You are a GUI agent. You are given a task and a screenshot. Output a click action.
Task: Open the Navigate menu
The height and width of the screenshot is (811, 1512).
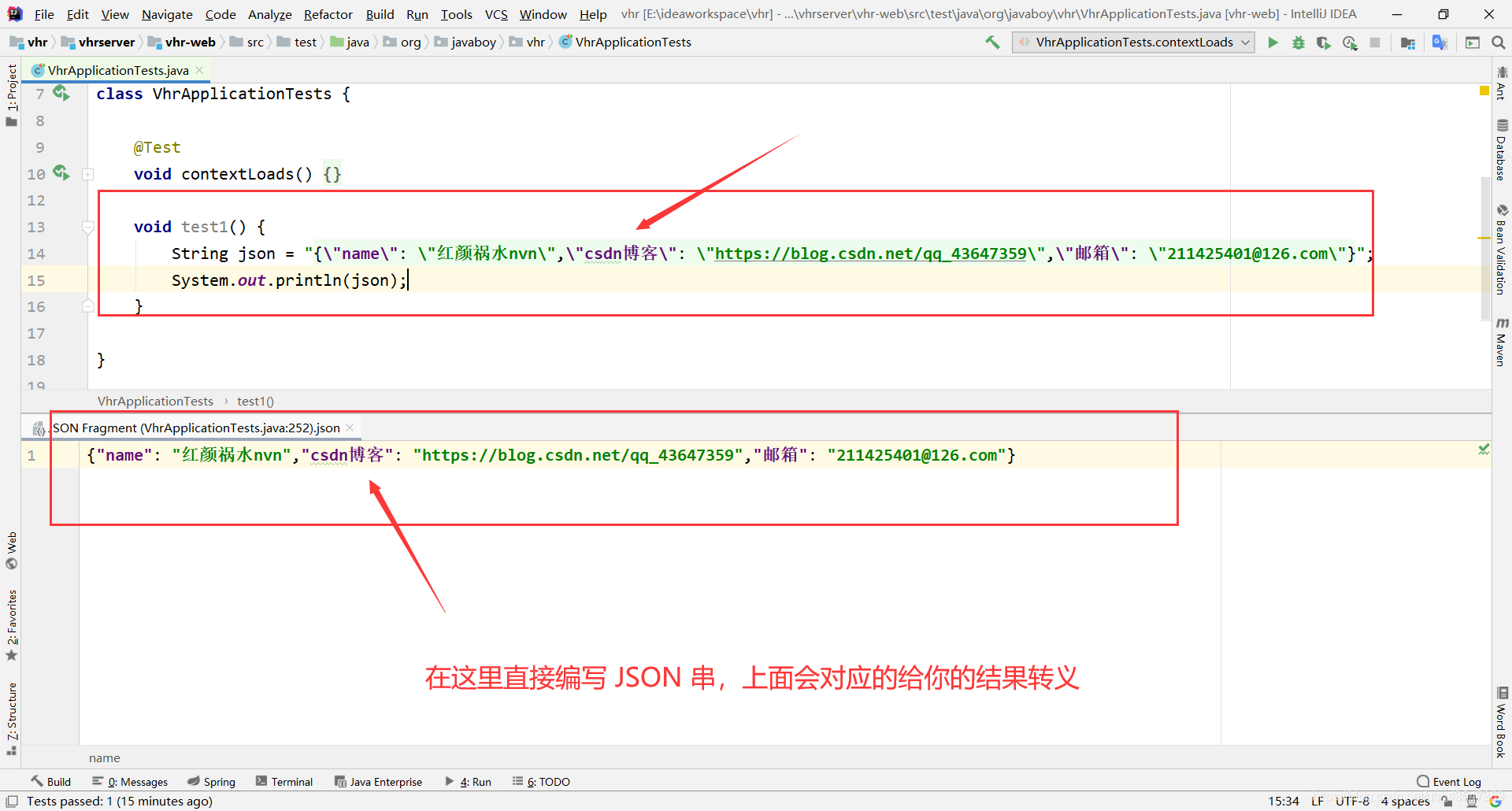point(167,14)
